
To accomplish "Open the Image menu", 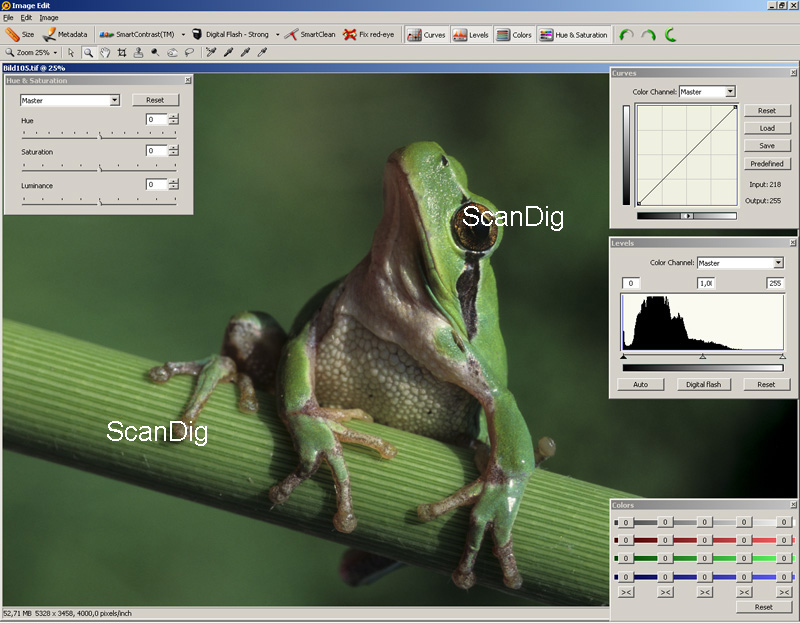I will click(x=49, y=17).
